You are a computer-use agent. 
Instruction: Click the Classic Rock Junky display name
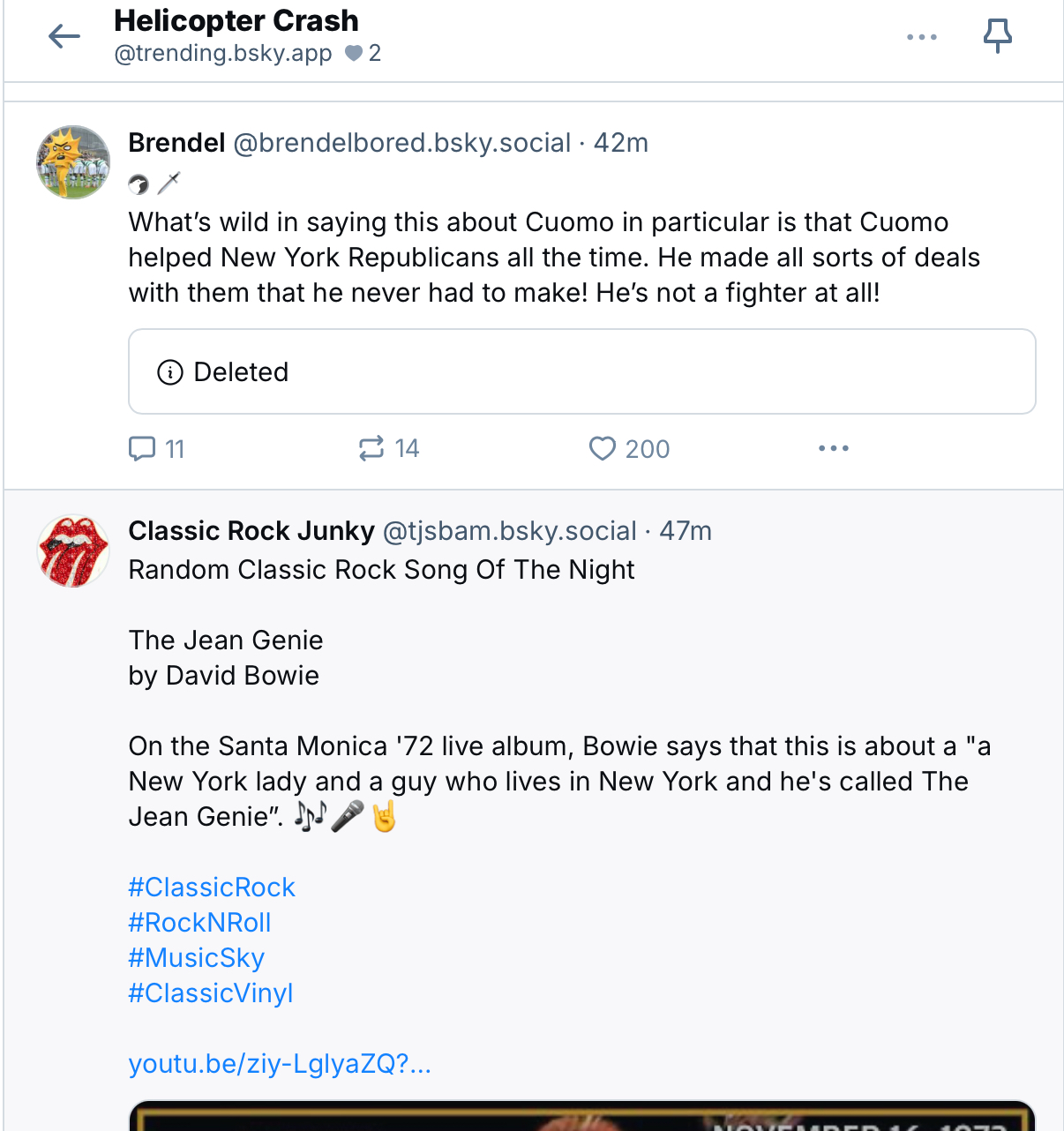[251, 531]
